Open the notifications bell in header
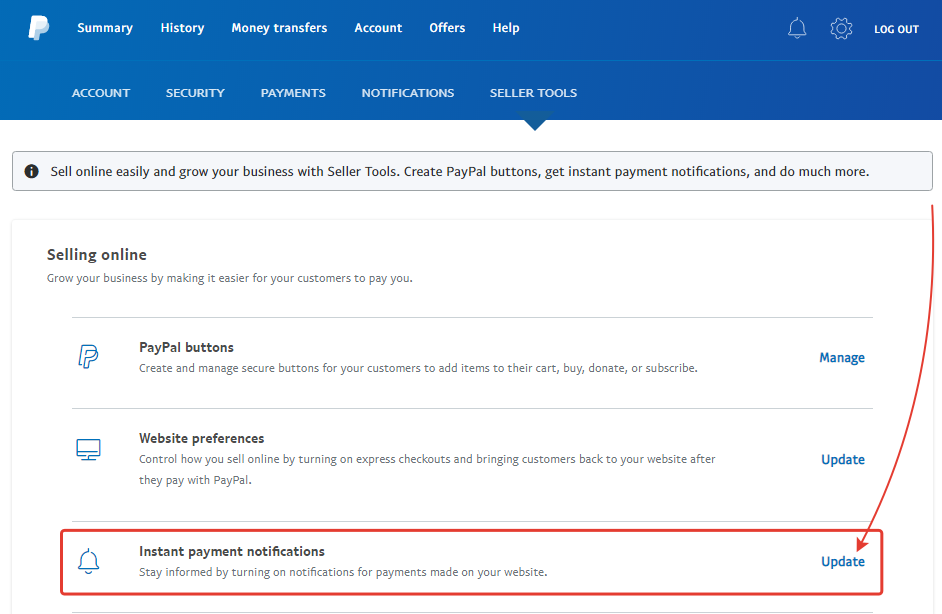 [797, 28]
